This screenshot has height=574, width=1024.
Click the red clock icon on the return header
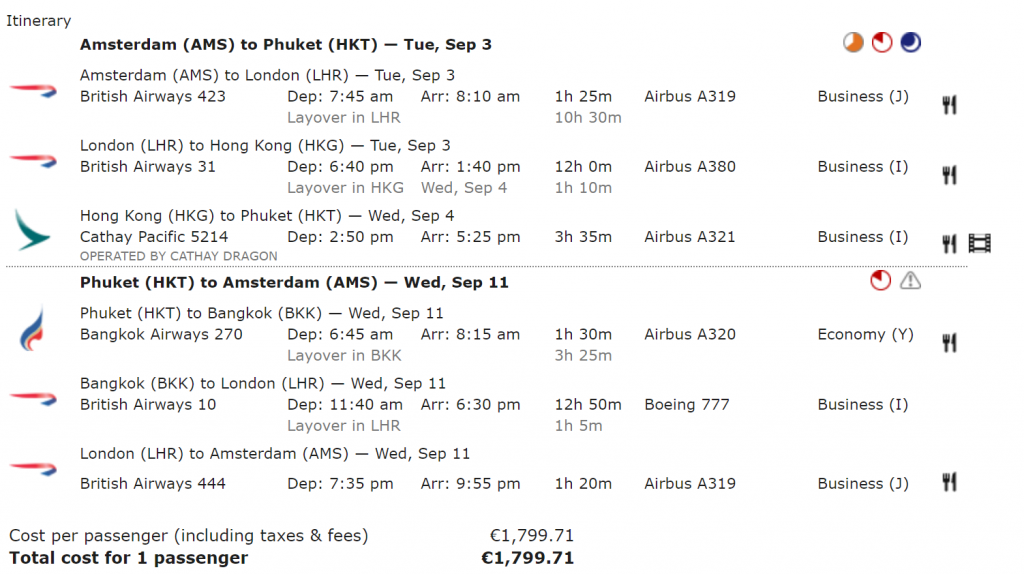[880, 281]
